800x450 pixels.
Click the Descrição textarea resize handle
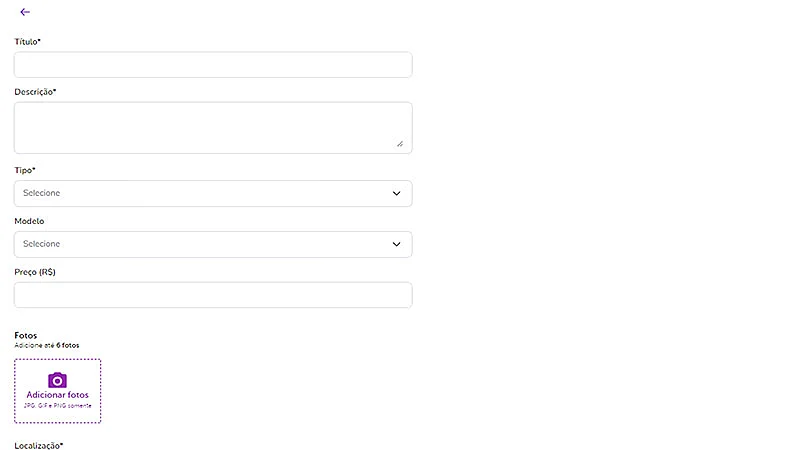(399, 143)
